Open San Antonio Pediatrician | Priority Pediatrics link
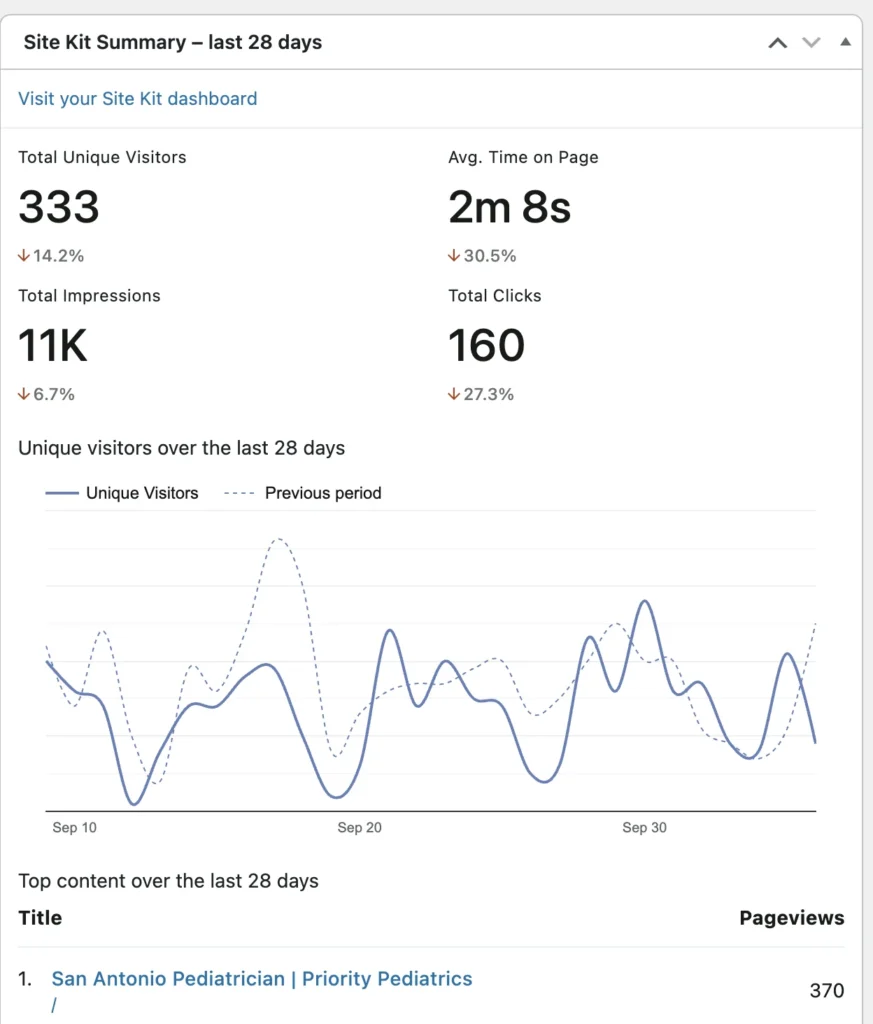Viewport: 873px width, 1024px height. click(262, 978)
